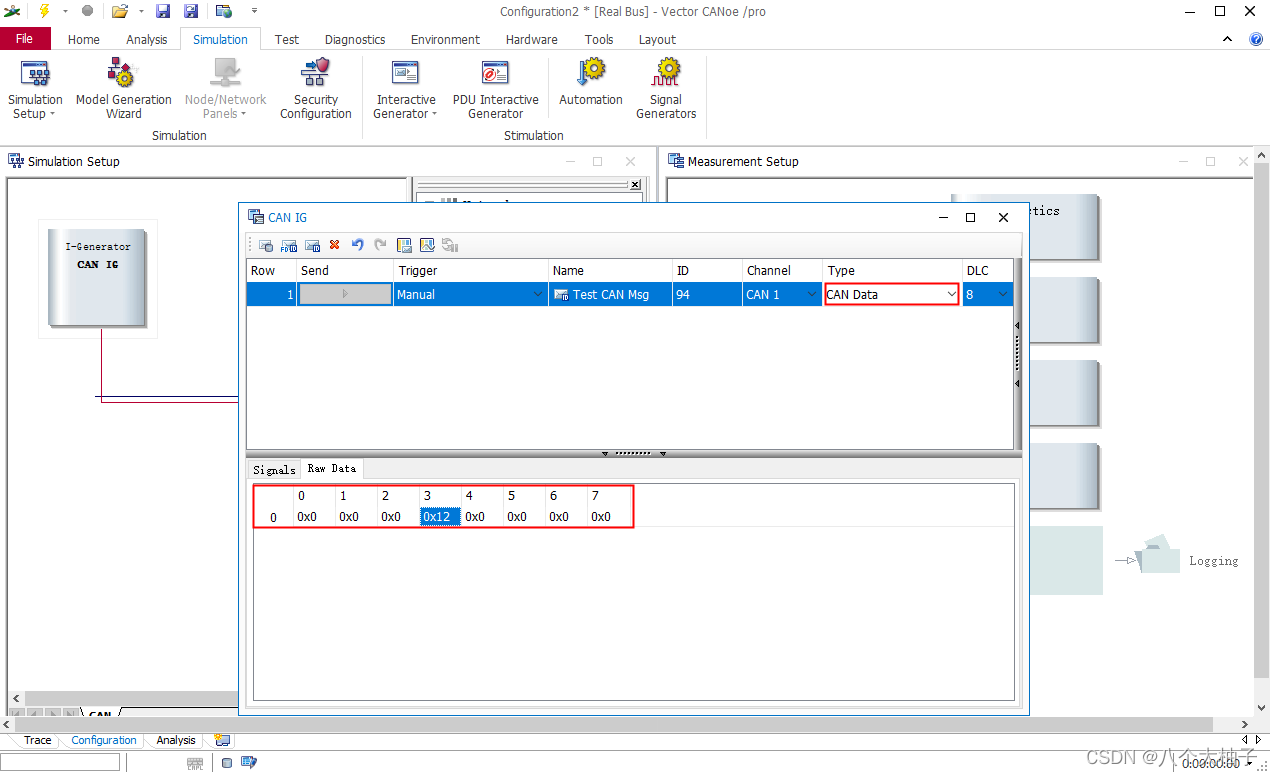Open the PDU Interactive Generator
Screen dimensions: 1272x777
point(496,89)
